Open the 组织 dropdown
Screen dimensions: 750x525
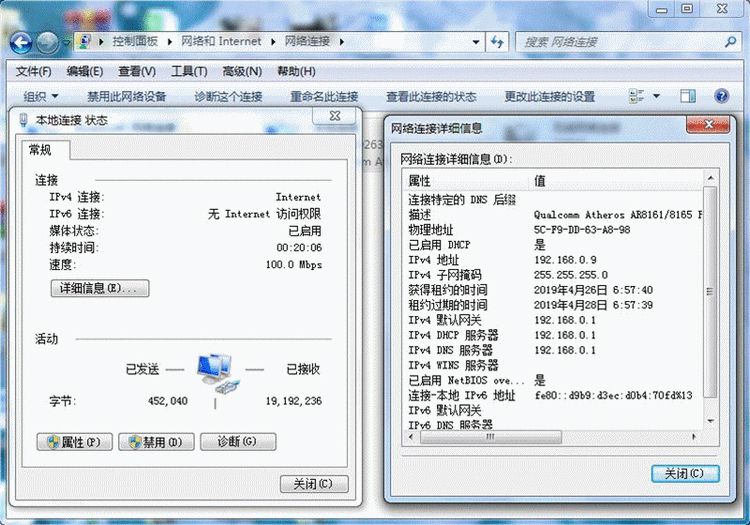tap(41, 97)
